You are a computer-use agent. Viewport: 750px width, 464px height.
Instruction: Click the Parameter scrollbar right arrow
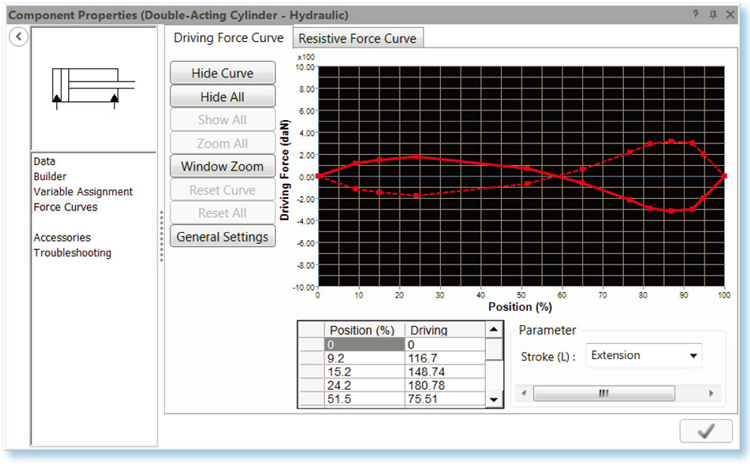click(711, 393)
